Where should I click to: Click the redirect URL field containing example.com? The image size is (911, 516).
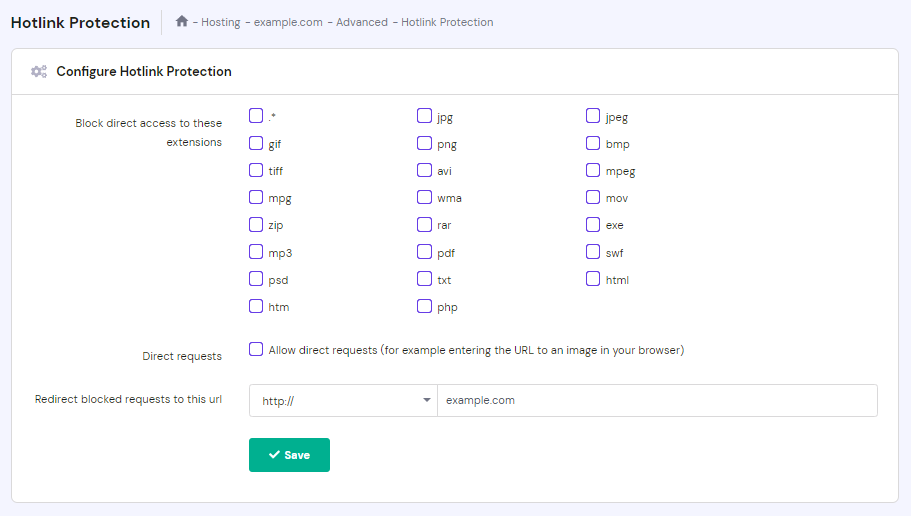click(656, 400)
